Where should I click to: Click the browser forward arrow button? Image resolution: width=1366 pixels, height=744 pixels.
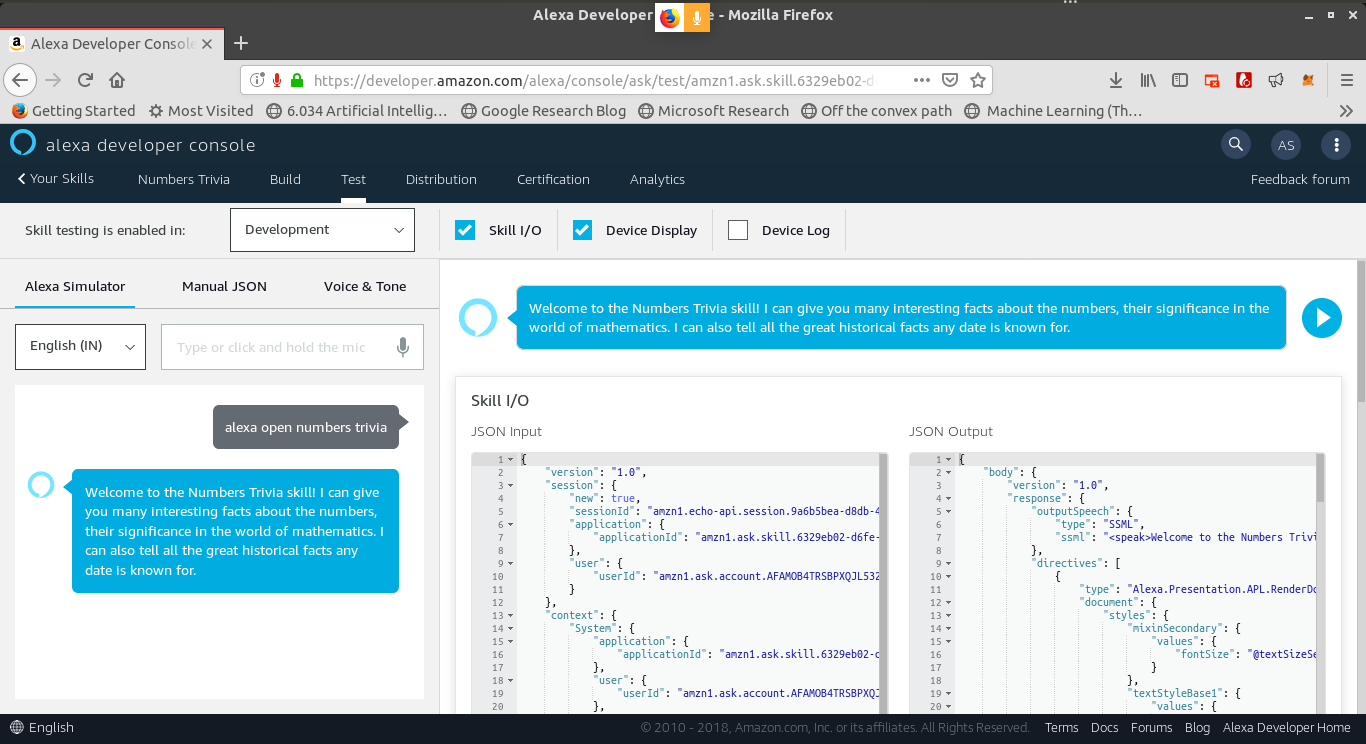(x=53, y=80)
